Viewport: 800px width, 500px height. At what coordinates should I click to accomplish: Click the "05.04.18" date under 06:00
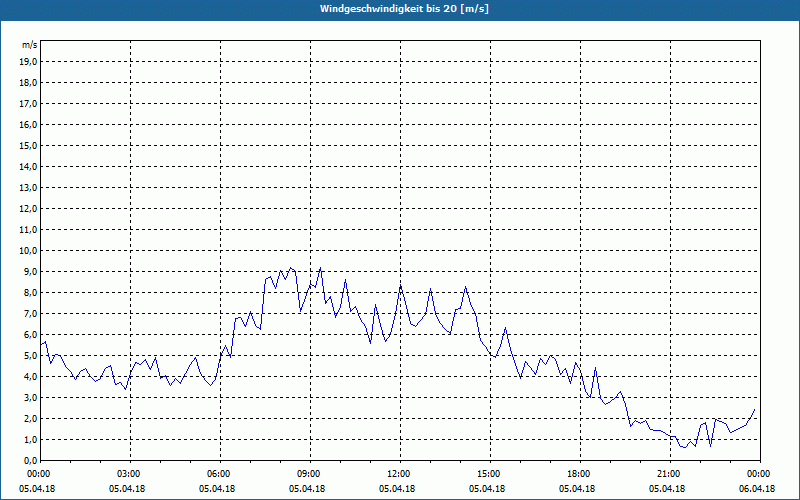click(x=217, y=488)
